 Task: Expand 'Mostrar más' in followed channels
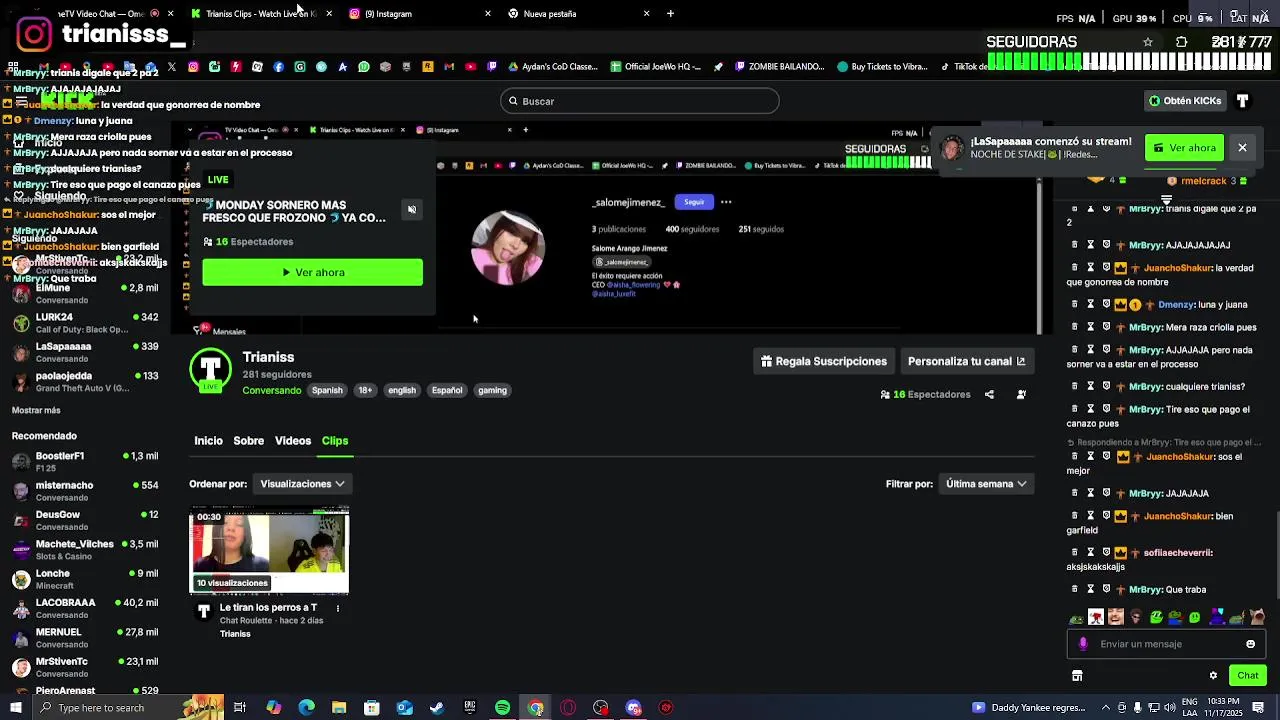(x=36, y=410)
